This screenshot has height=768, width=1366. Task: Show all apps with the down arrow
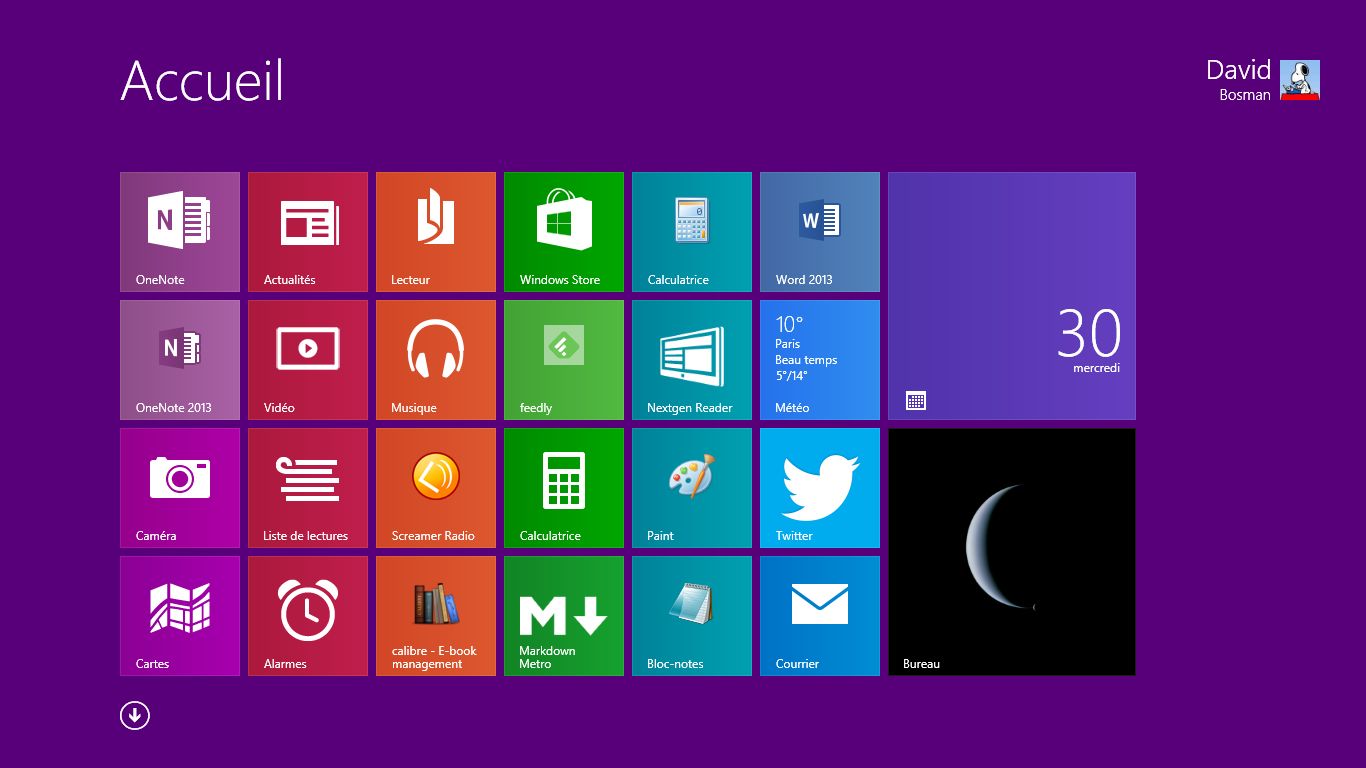tap(135, 715)
